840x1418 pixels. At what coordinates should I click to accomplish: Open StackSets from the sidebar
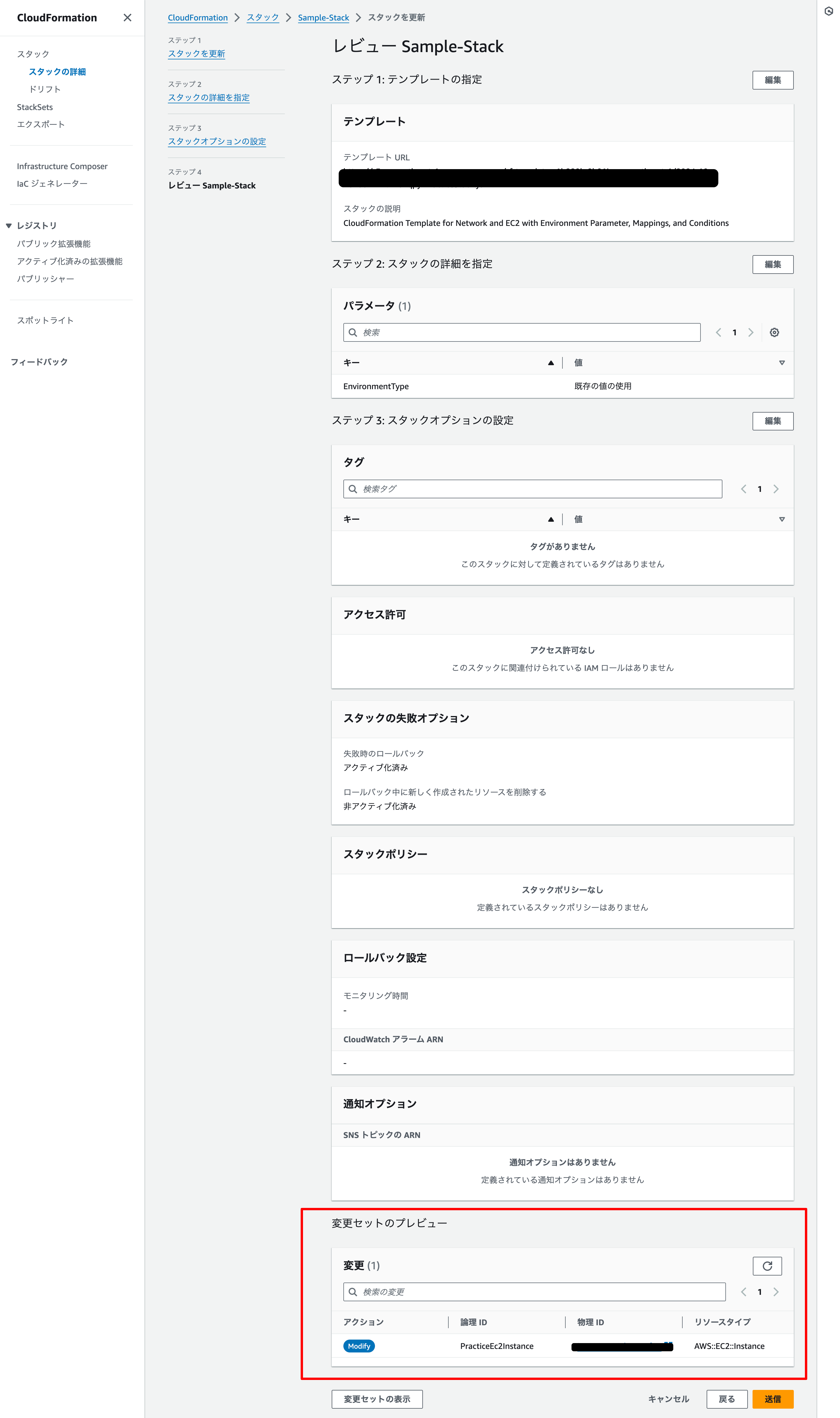point(35,107)
